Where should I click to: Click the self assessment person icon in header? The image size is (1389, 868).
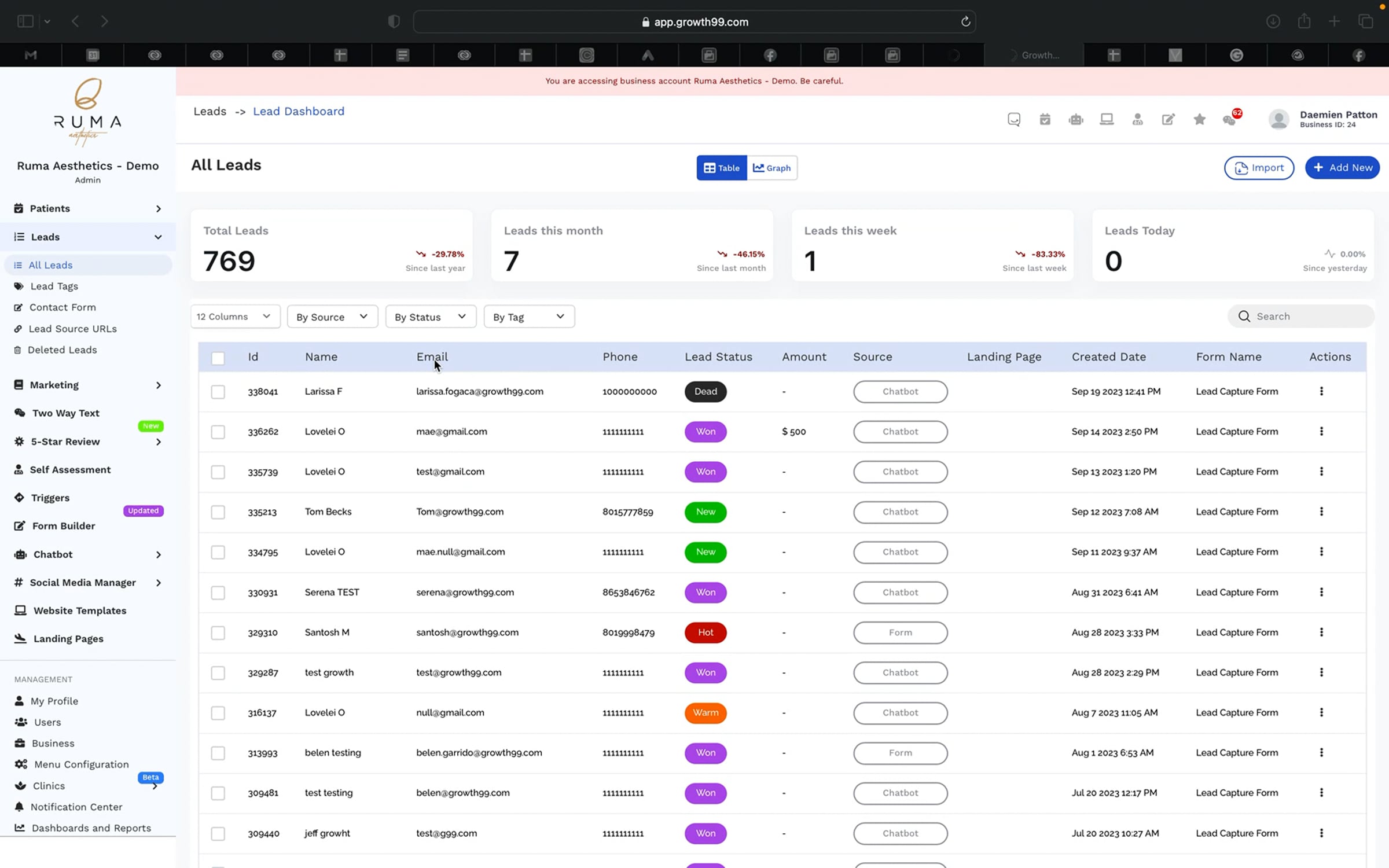pyautogui.click(x=1138, y=120)
